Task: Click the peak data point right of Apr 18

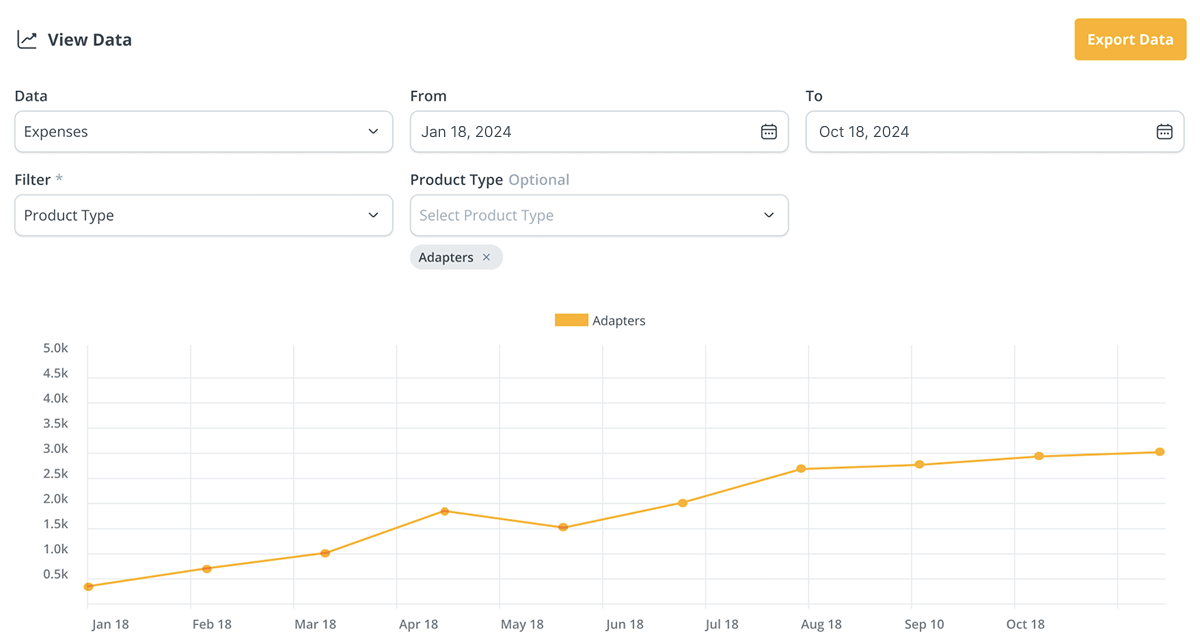Action: click(445, 511)
